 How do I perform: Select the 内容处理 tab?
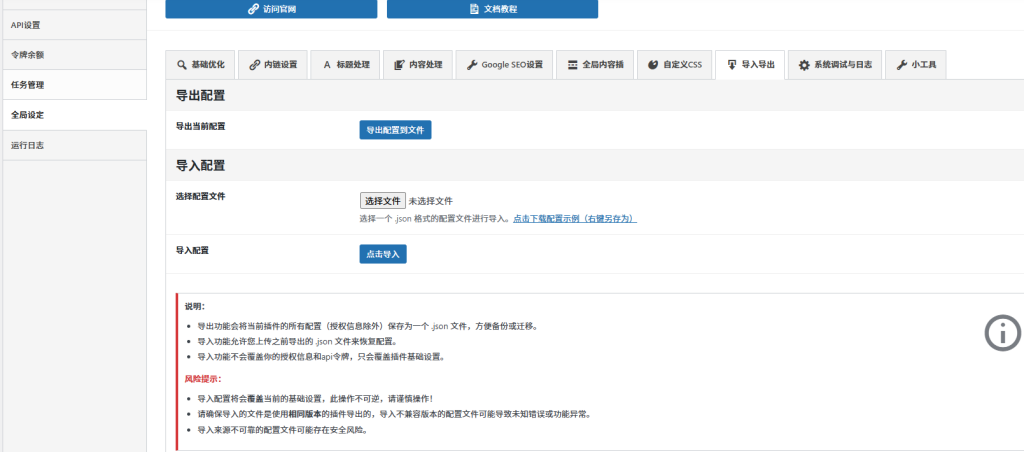coord(418,65)
